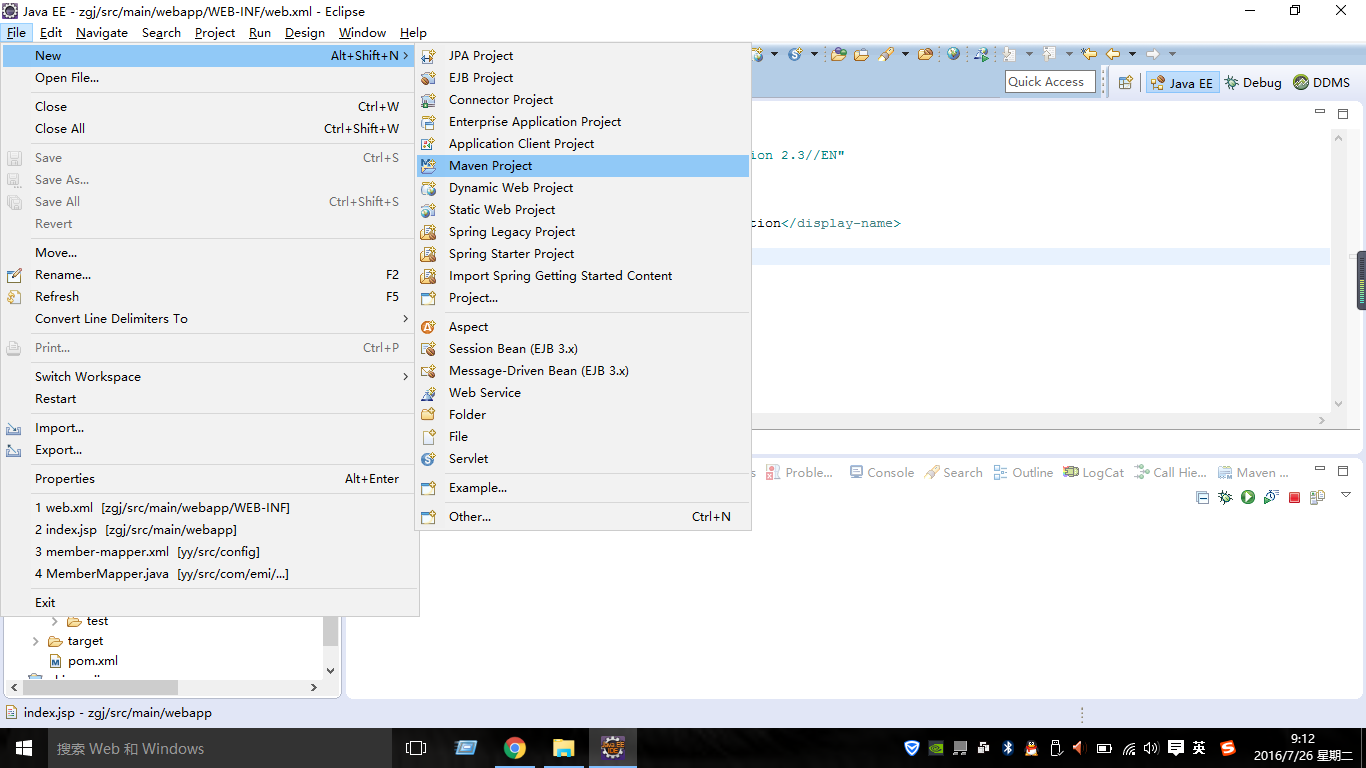Choose Spring Starter Project
The image size is (1366, 768).
(582, 254)
